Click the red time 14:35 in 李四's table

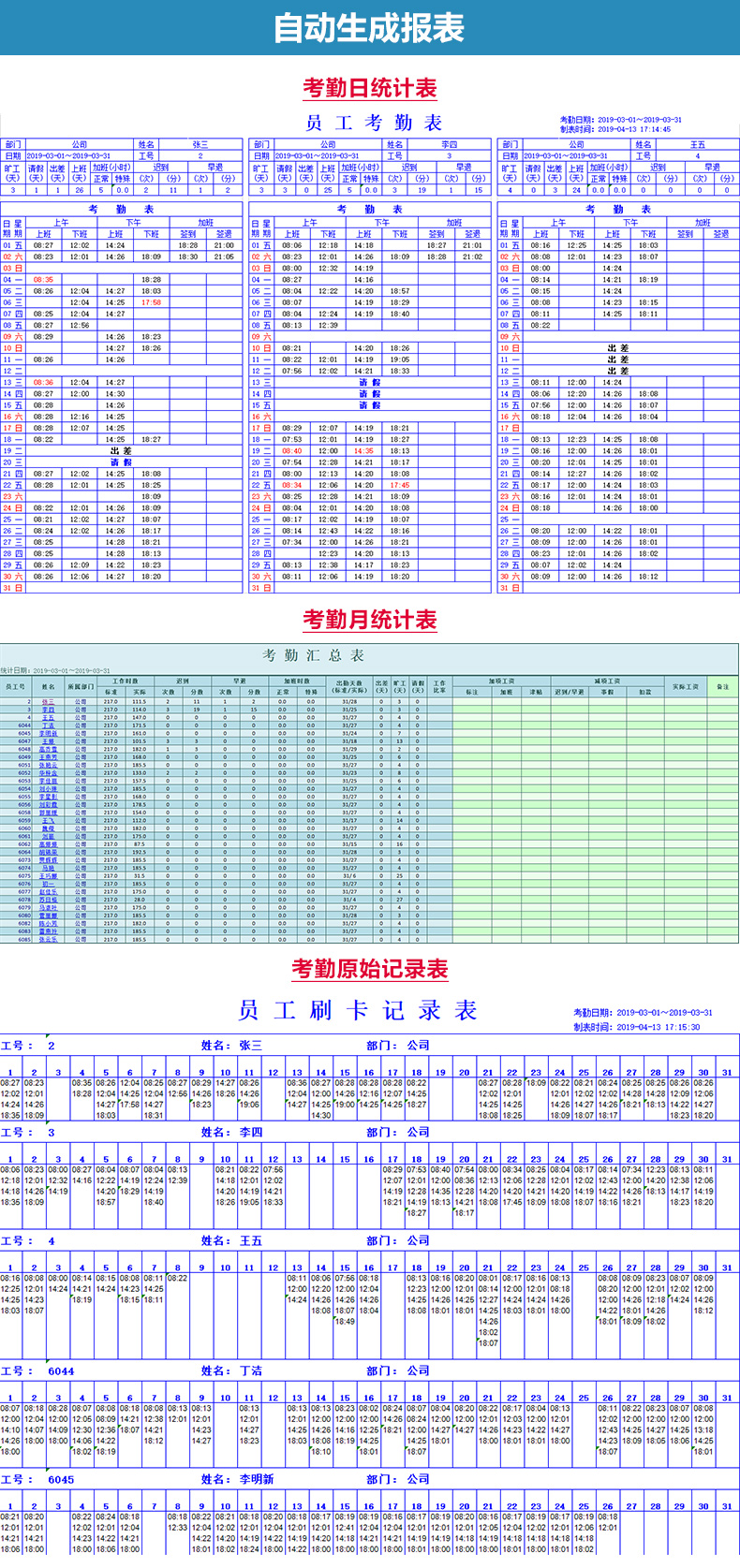[x=363, y=450]
